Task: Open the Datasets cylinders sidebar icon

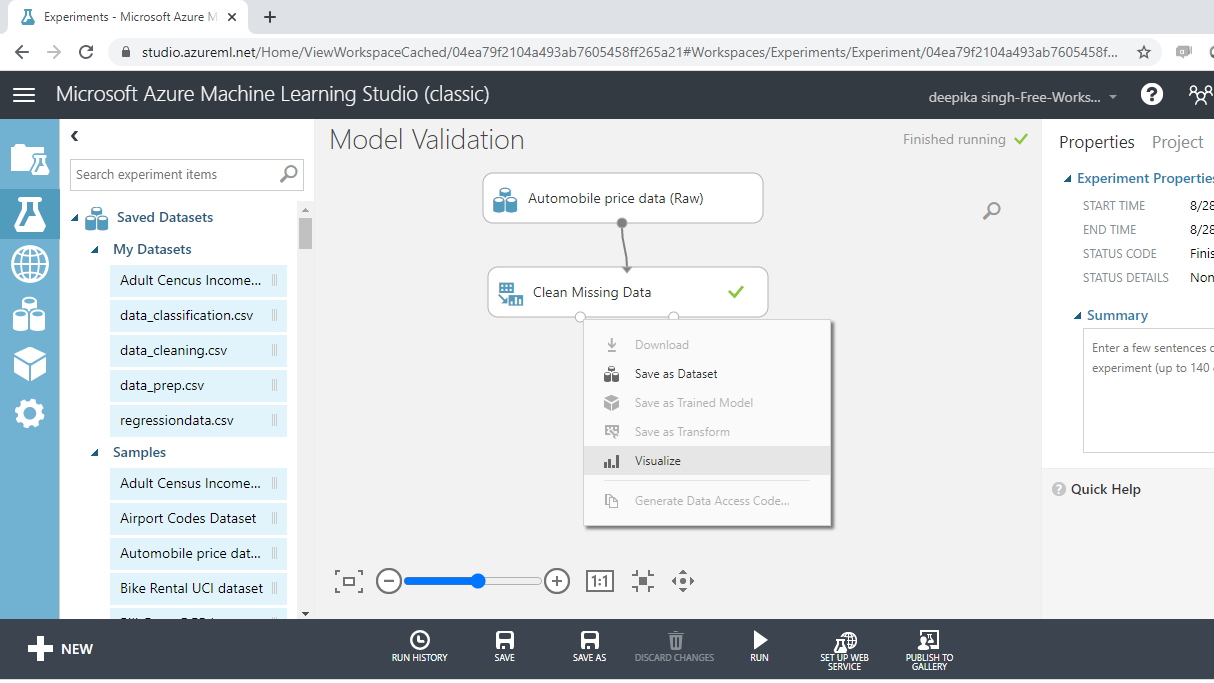Action: [x=29, y=315]
